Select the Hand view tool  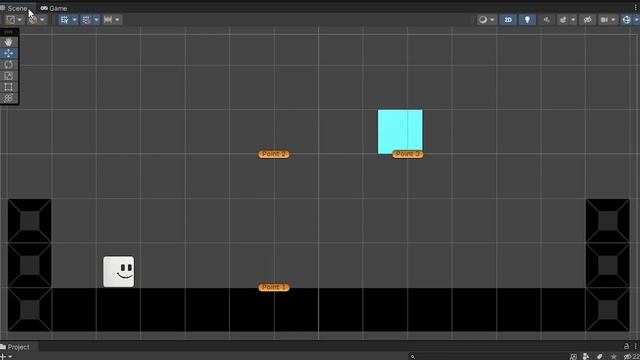click(9, 42)
